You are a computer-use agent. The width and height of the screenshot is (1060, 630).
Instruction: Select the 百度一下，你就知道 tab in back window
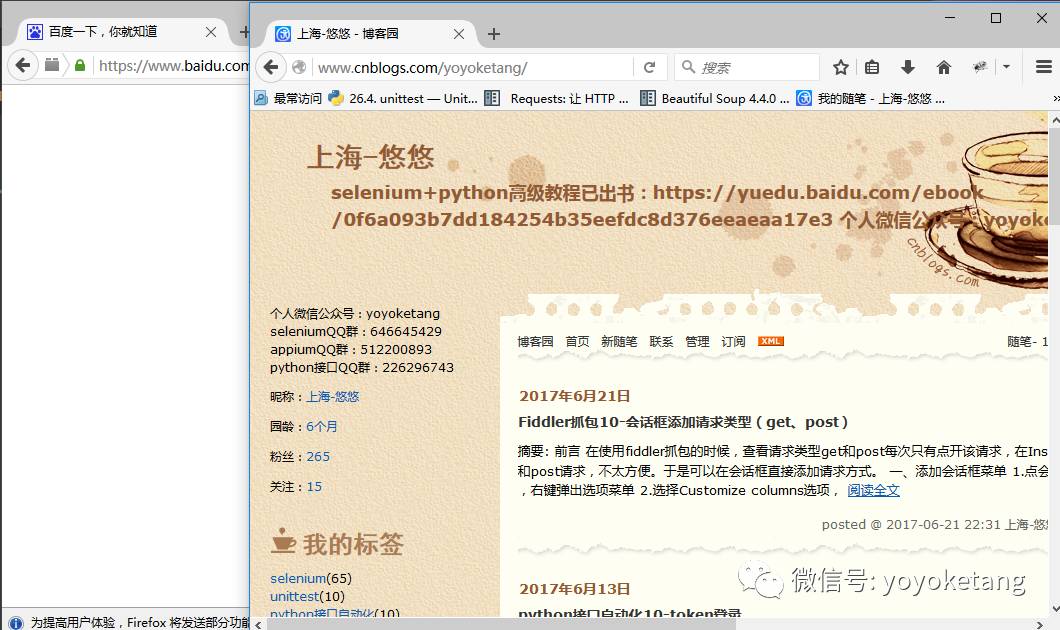click(123, 32)
